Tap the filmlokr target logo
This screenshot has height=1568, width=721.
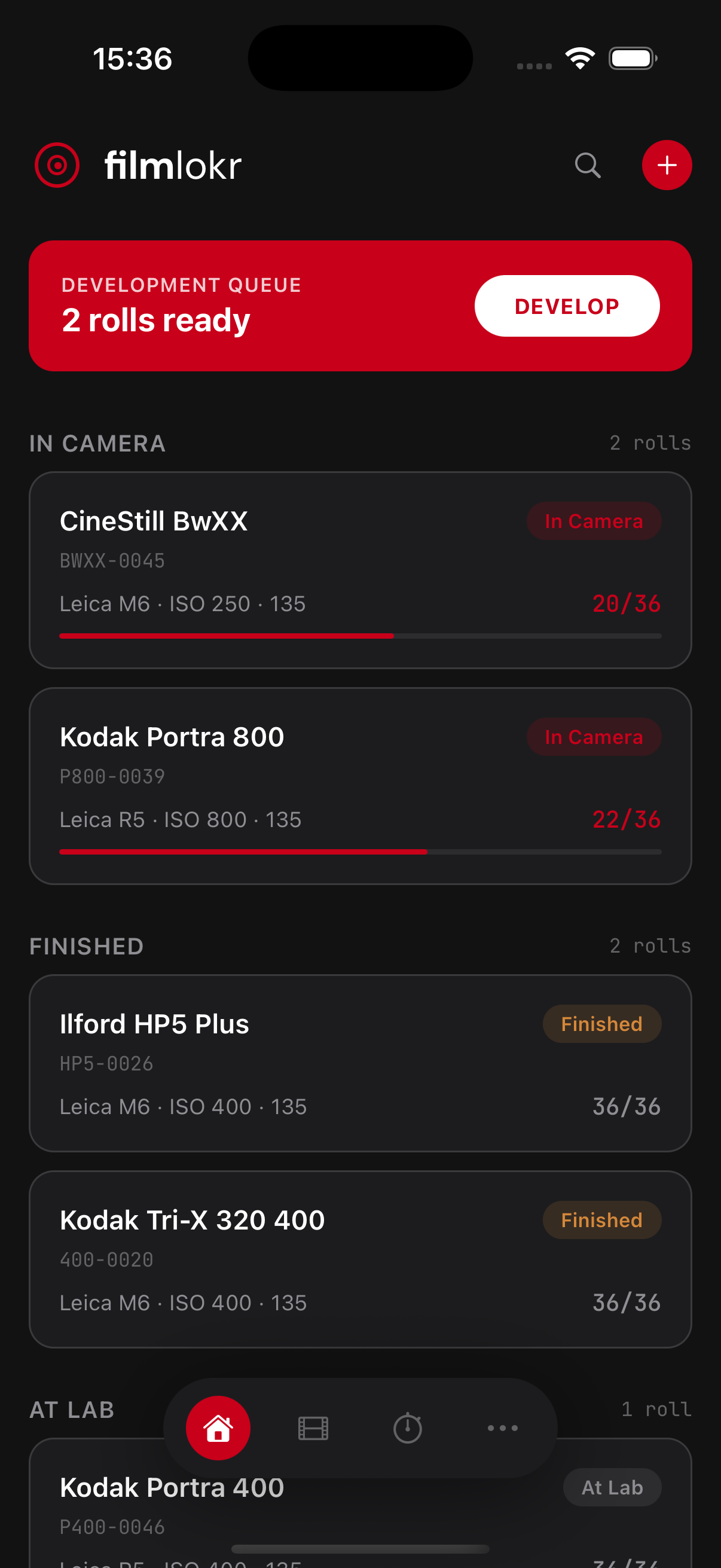click(x=56, y=164)
